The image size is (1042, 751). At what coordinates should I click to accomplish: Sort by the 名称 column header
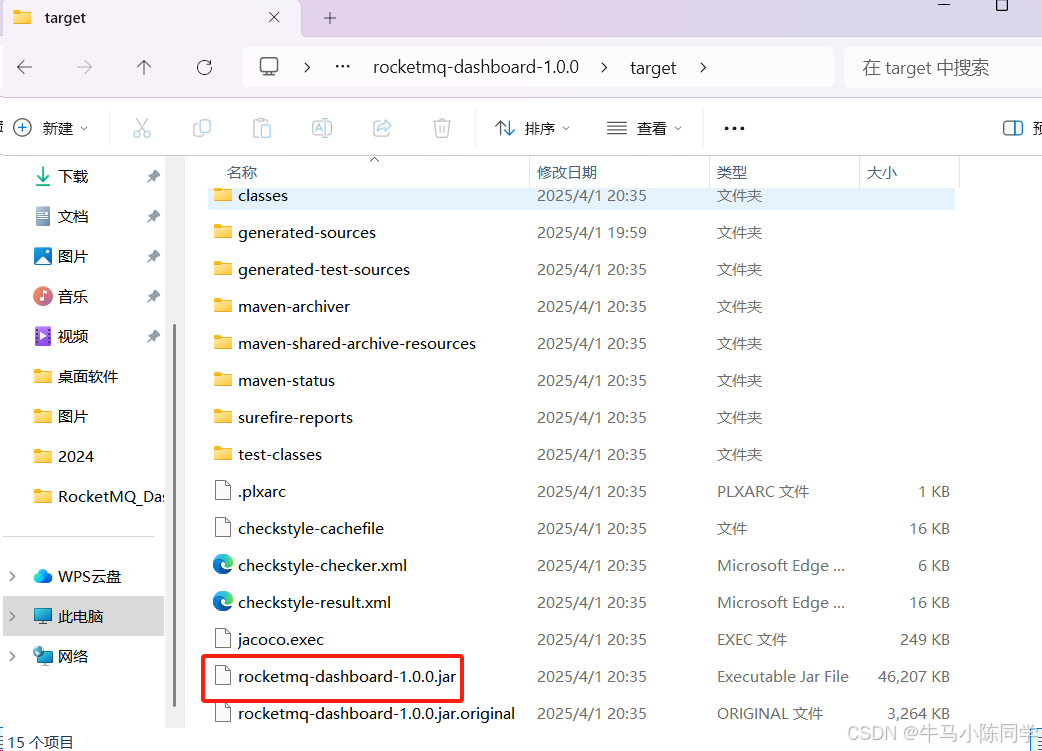241,173
